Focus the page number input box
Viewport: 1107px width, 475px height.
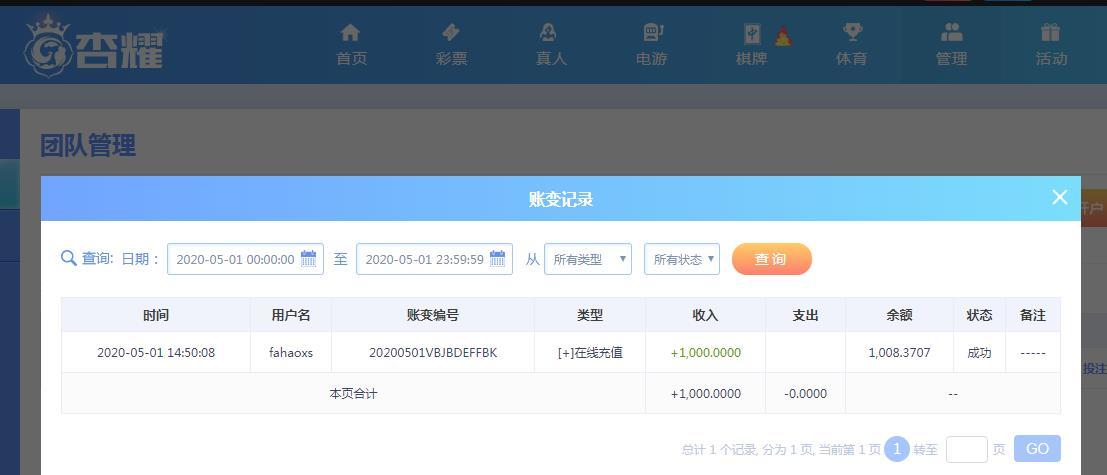(967, 450)
